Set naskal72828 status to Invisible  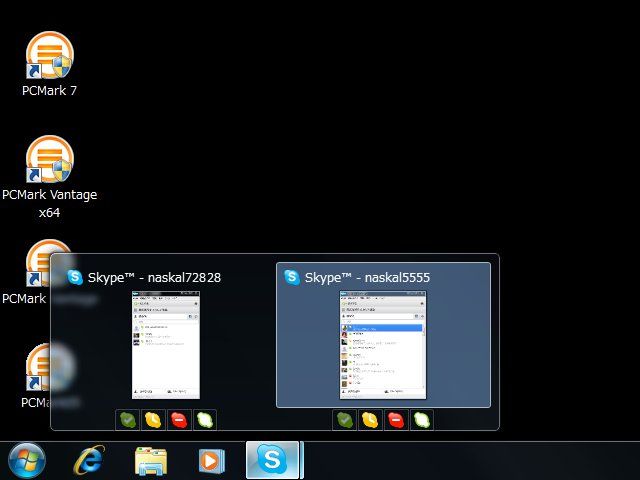coord(205,420)
